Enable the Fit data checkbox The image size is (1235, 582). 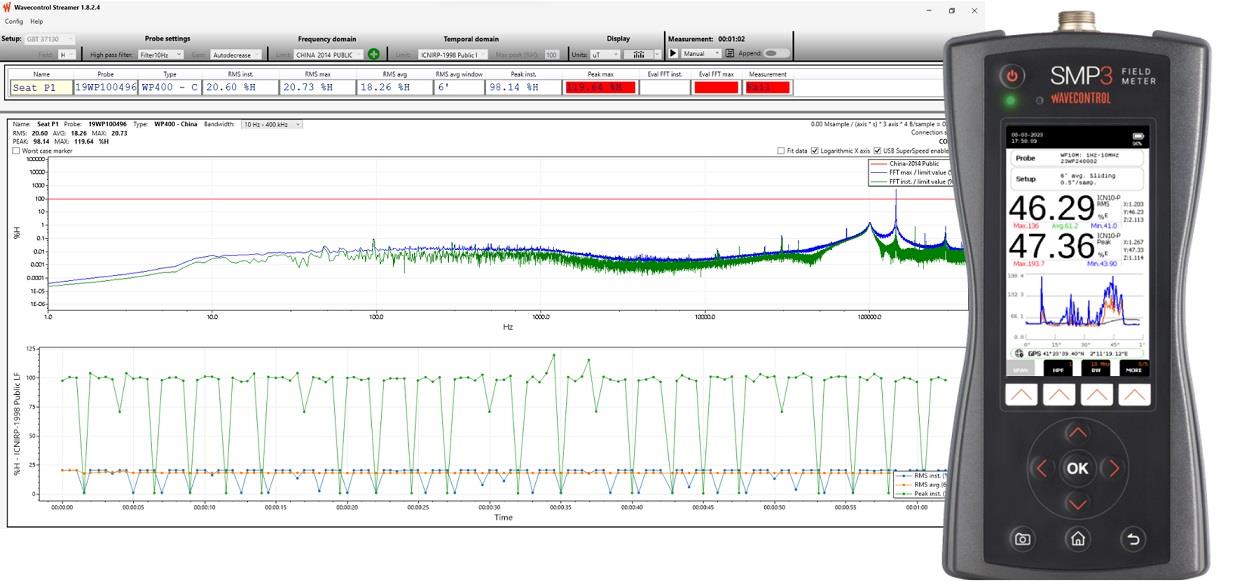(781, 151)
